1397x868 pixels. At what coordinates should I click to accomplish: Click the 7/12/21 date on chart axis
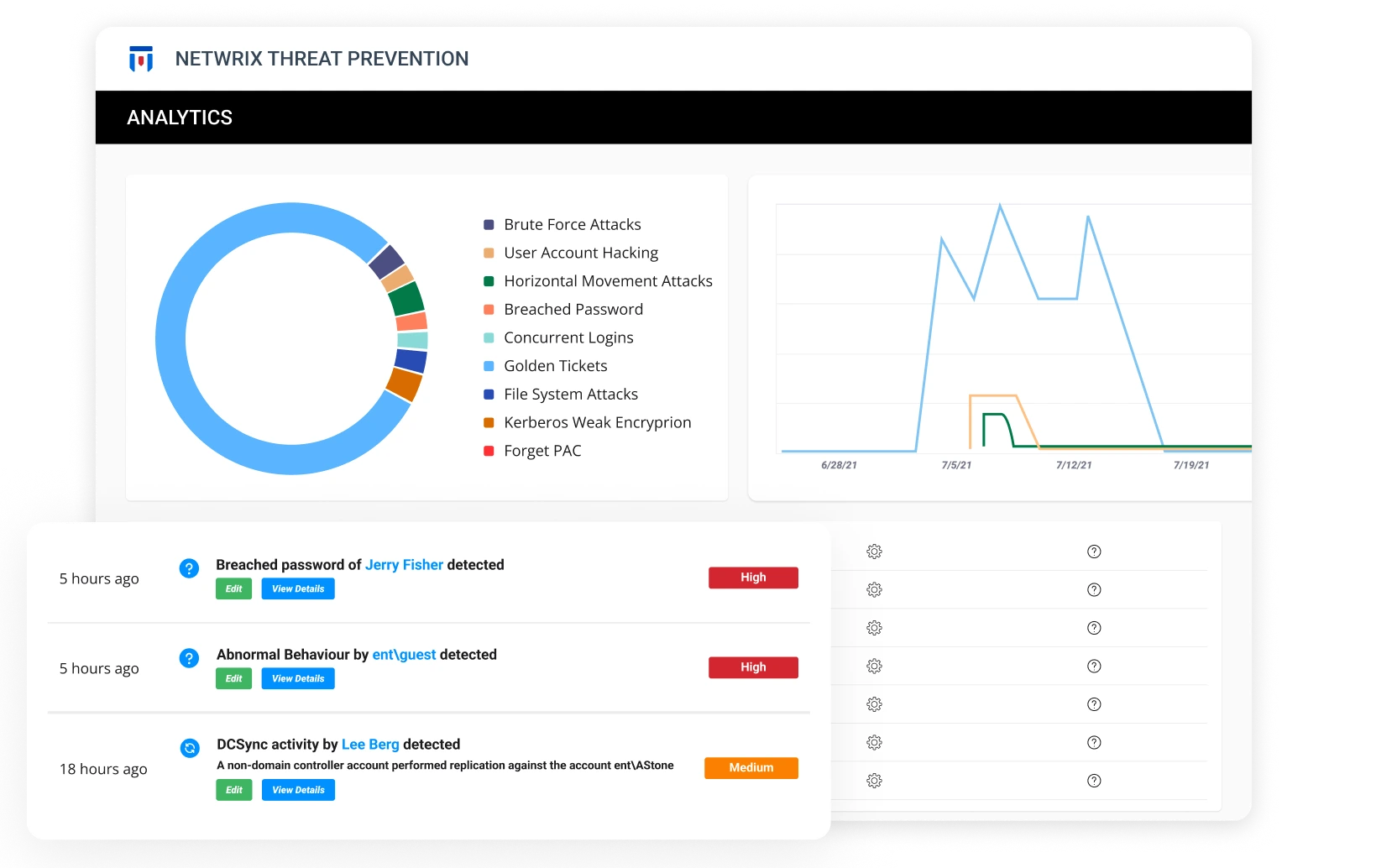click(1074, 465)
